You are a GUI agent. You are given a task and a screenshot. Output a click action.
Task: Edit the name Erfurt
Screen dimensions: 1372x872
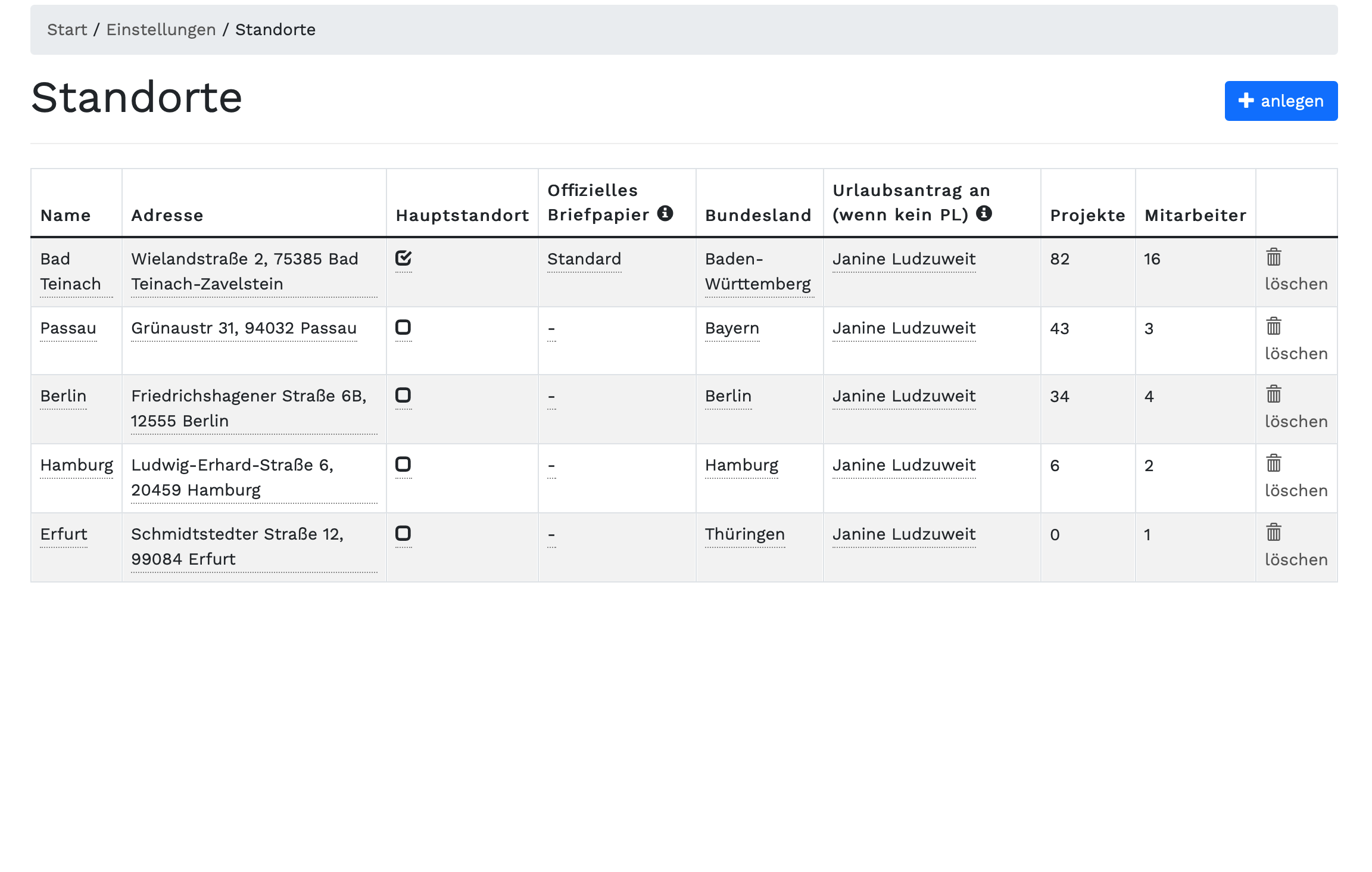point(64,534)
